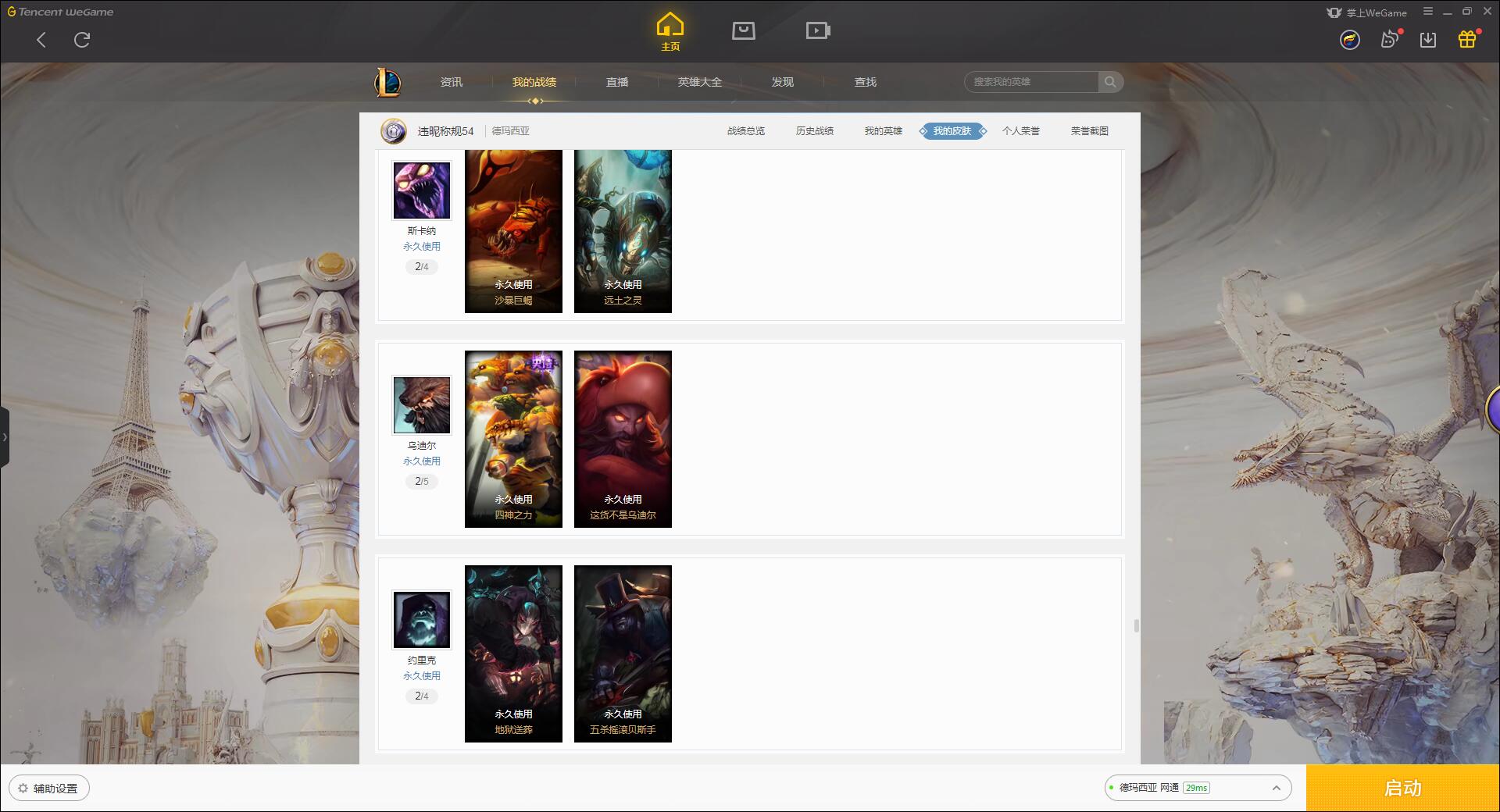Open the 主页 home icon
This screenshot has height=812, width=1500.
point(670,32)
